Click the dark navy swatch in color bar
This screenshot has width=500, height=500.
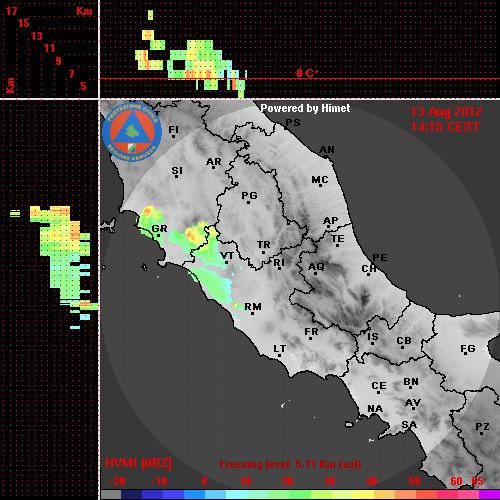tap(131, 495)
